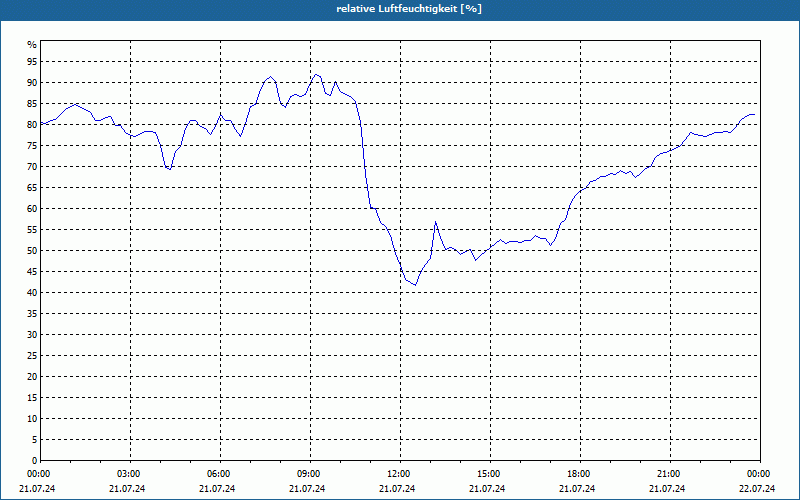Screen dimensions: 800x500
Task: Select the 22.07.24 date label
Action: coord(757,489)
